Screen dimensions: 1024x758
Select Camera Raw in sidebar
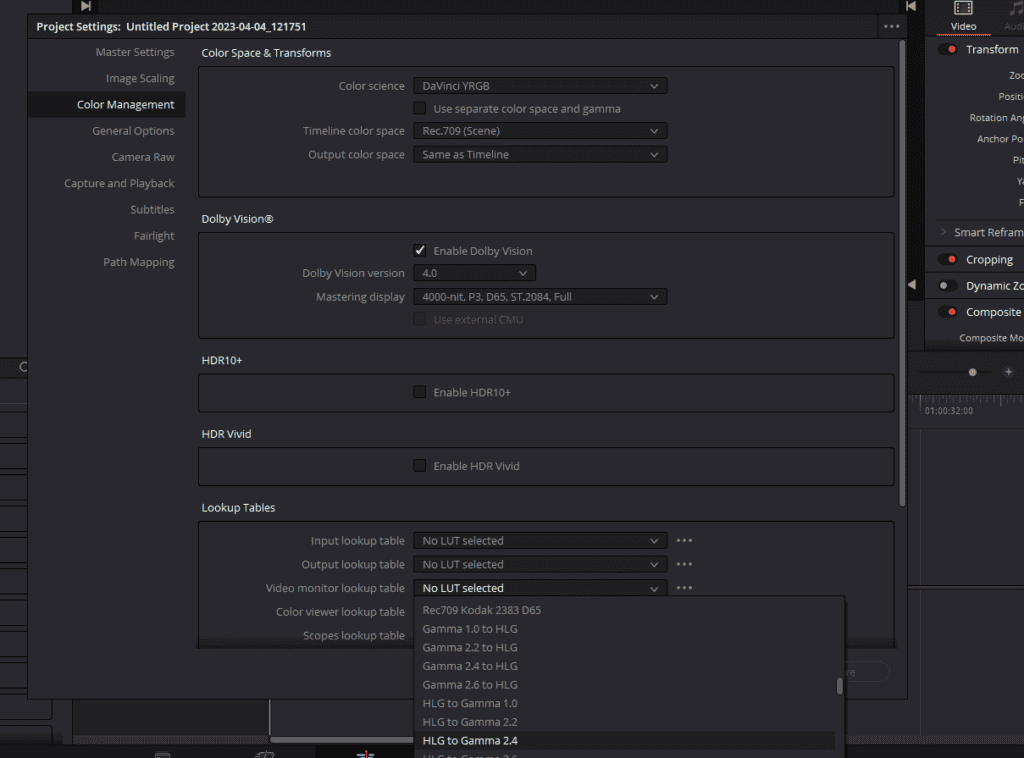(x=143, y=157)
